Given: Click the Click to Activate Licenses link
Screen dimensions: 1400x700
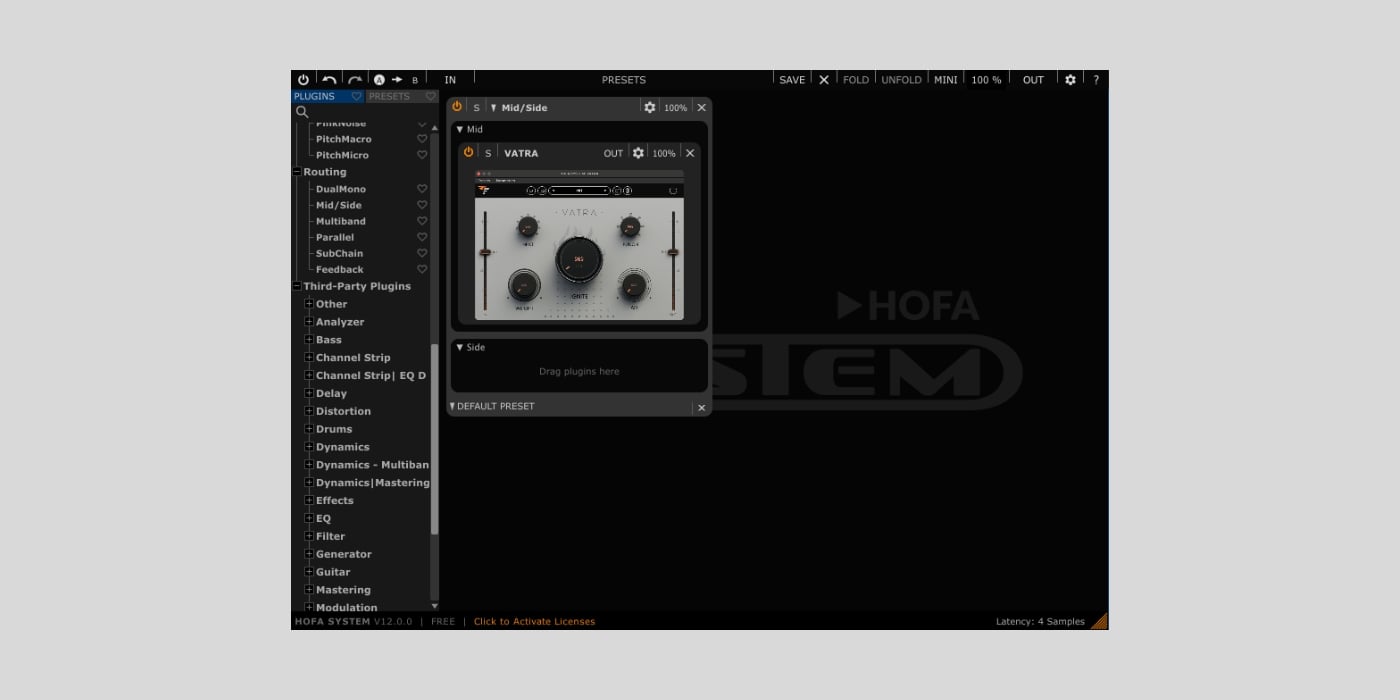Looking at the screenshot, I should click(x=534, y=621).
